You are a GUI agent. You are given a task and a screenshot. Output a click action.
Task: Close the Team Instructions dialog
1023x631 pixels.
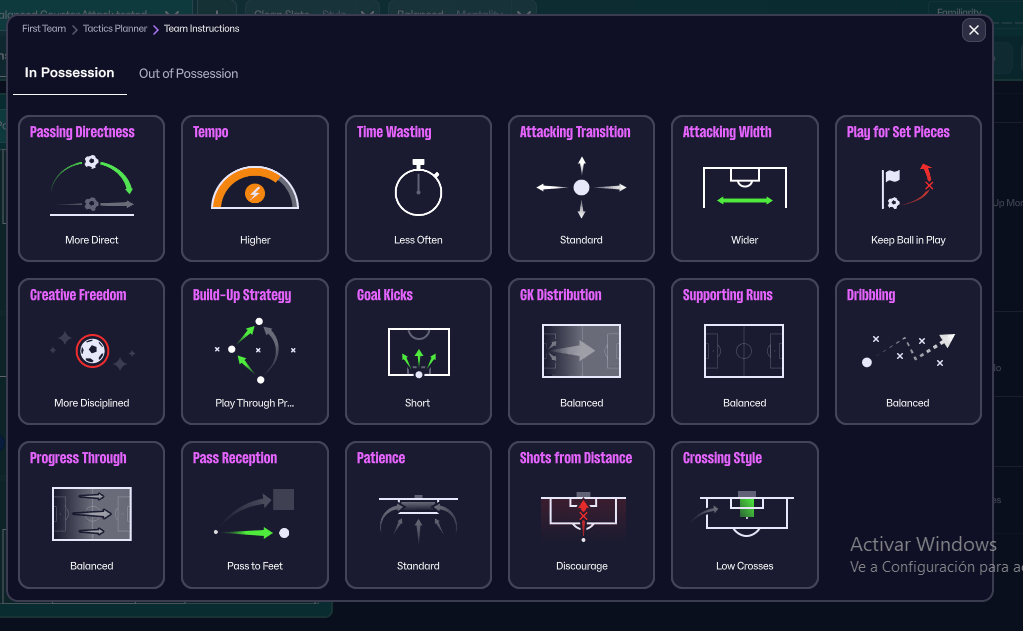coord(974,30)
